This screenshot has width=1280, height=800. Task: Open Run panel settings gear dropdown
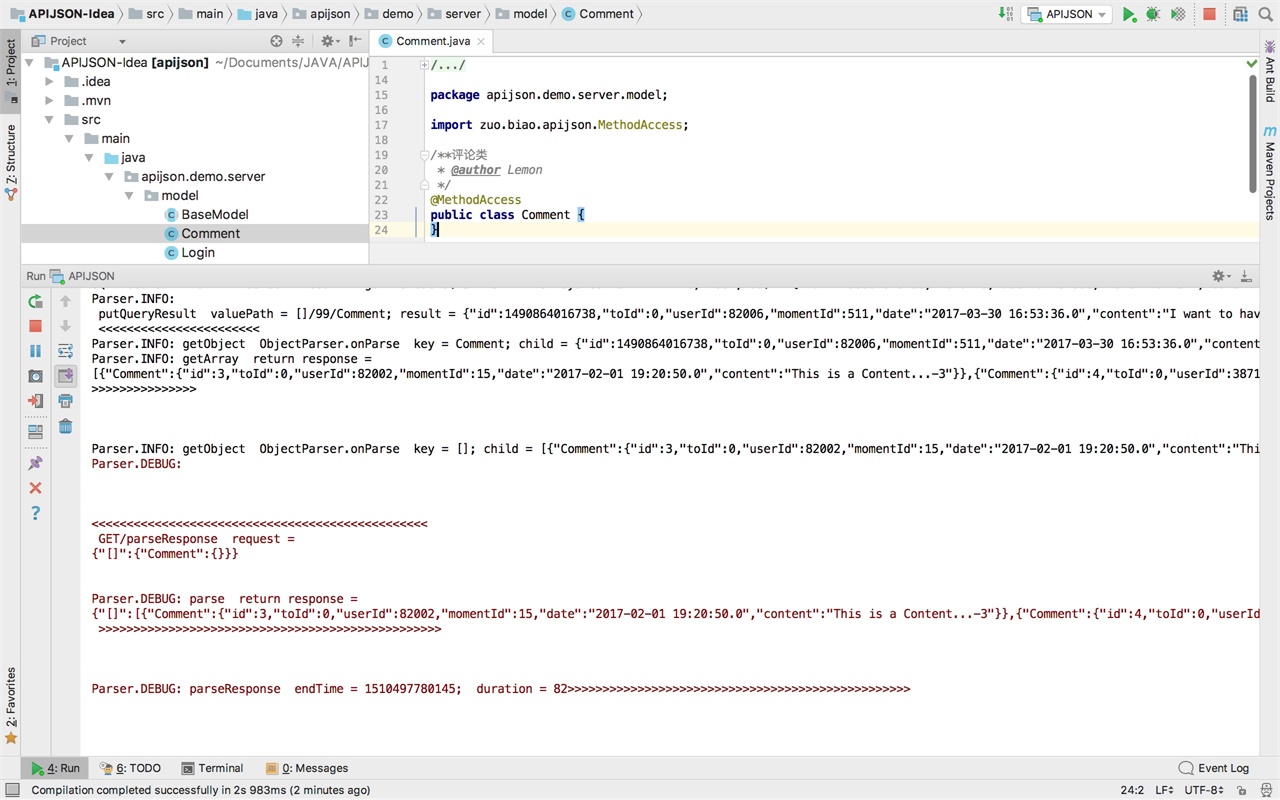pos(1220,276)
